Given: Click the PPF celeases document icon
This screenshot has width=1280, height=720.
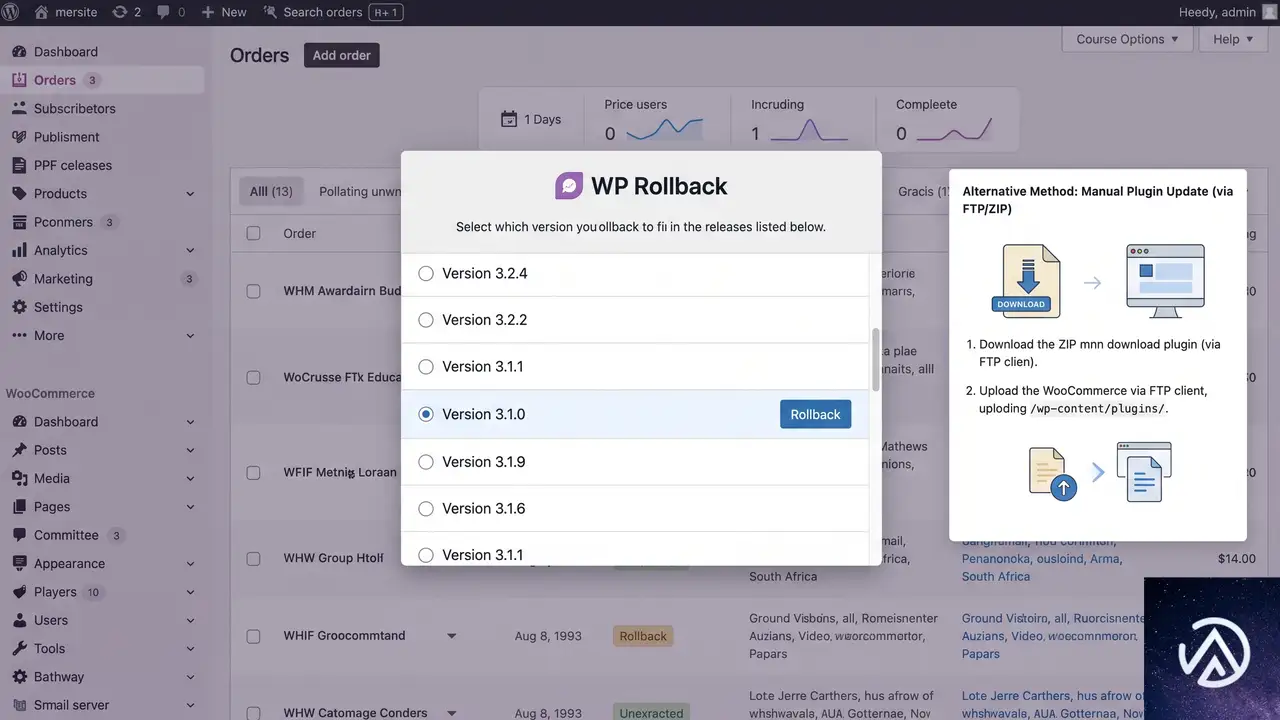Looking at the screenshot, I should point(19,165).
